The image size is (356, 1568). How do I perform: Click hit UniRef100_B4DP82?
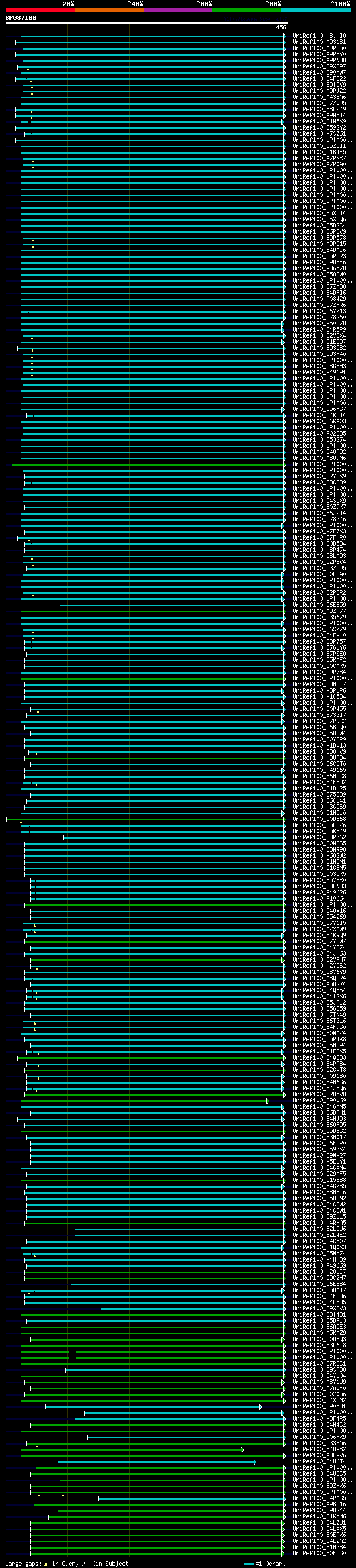(x=319, y=1450)
